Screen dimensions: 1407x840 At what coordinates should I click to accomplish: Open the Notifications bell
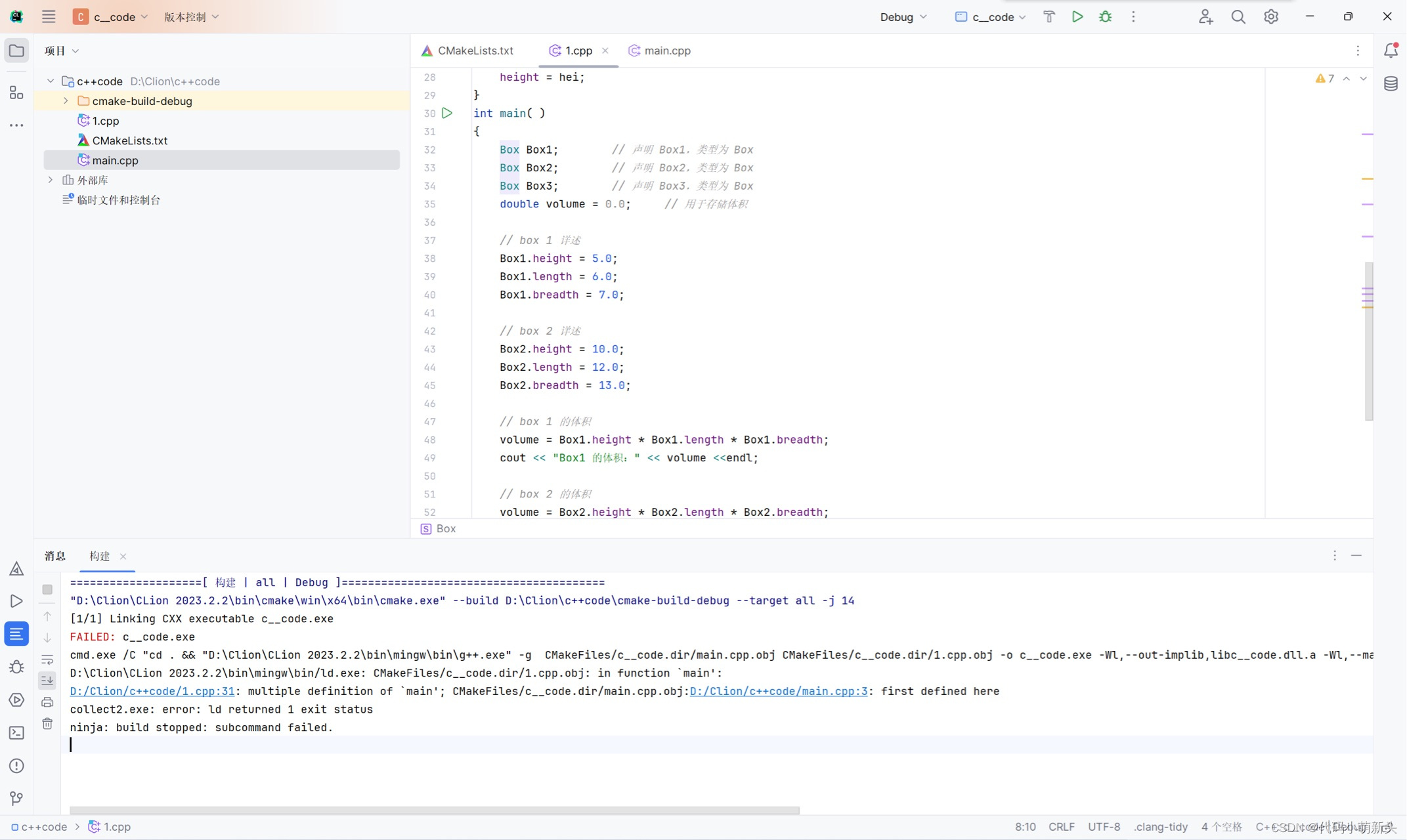1391,51
